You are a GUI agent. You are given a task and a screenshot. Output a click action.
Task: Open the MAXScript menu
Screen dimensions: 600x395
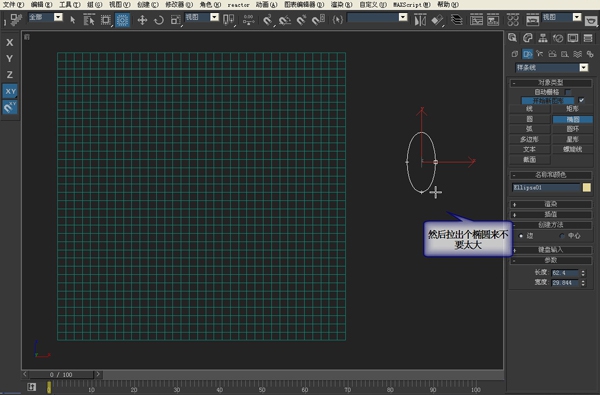pos(412,5)
